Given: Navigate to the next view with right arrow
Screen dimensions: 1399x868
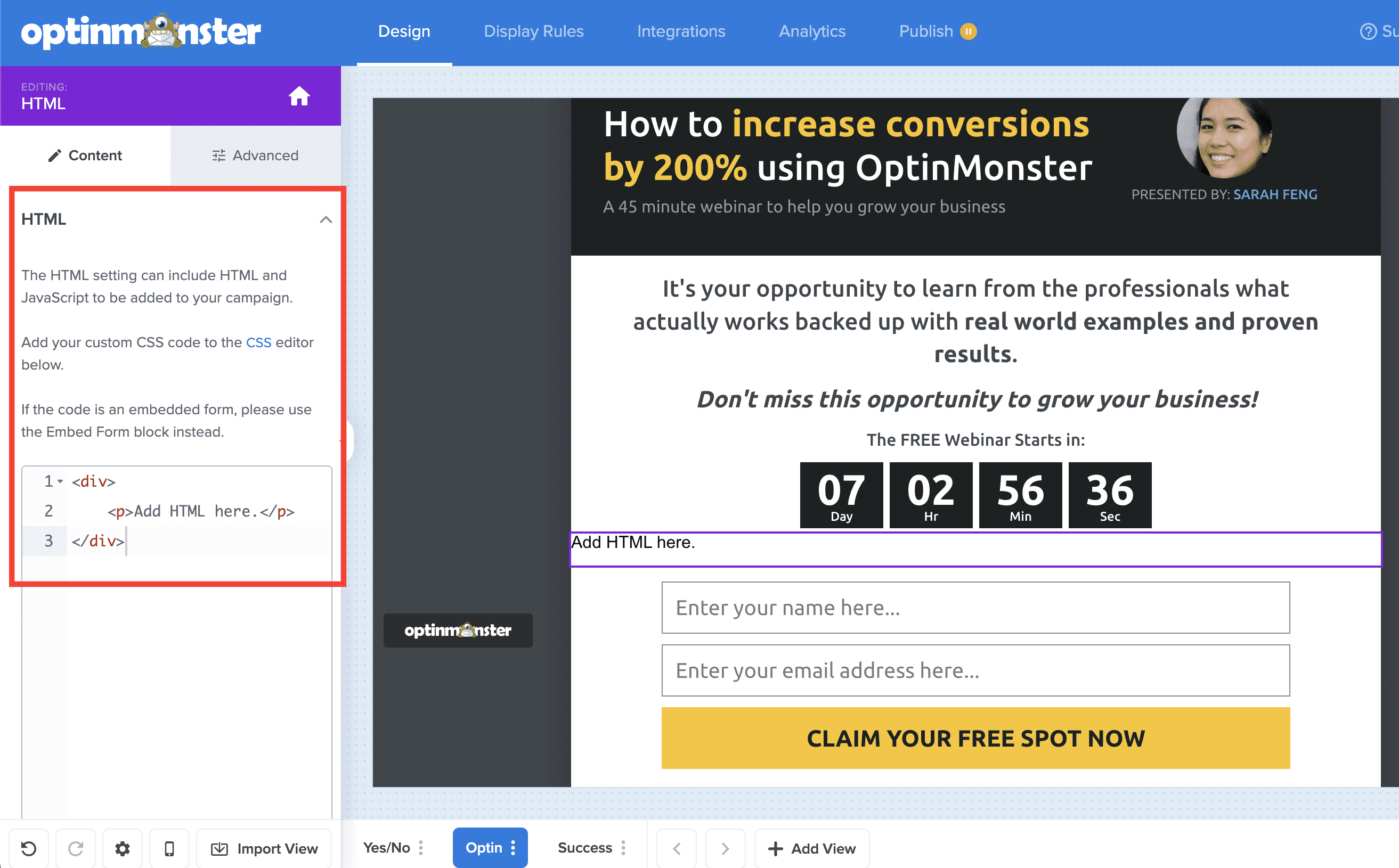Looking at the screenshot, I should 726,848.
